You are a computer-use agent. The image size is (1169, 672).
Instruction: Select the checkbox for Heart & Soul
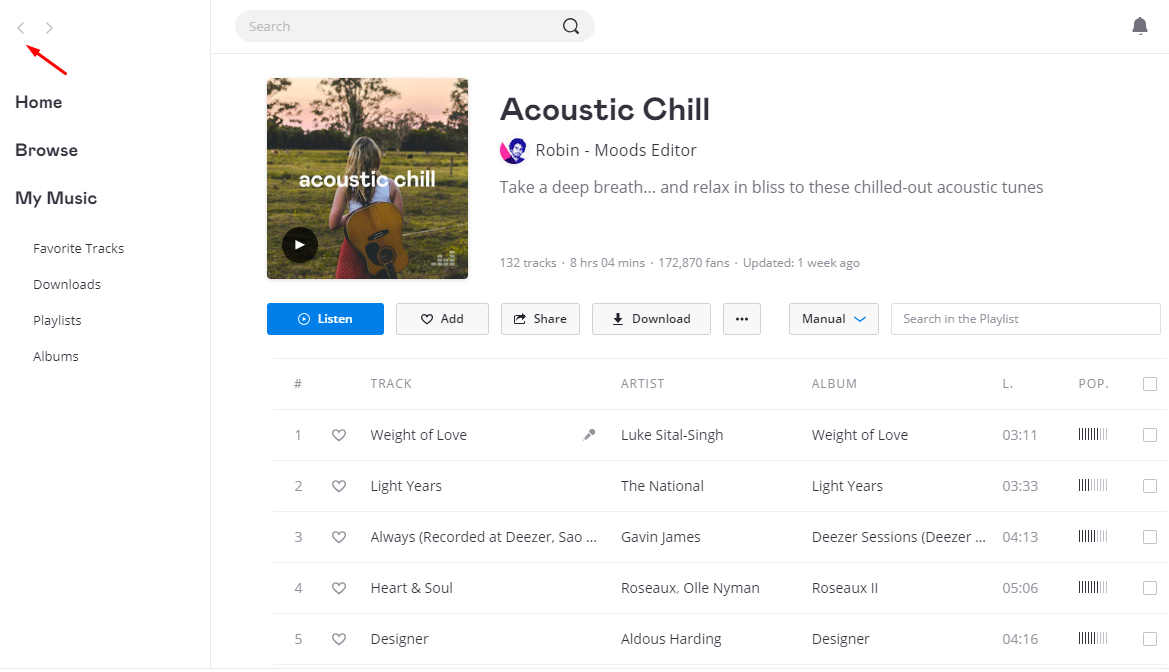[1150, 588]
